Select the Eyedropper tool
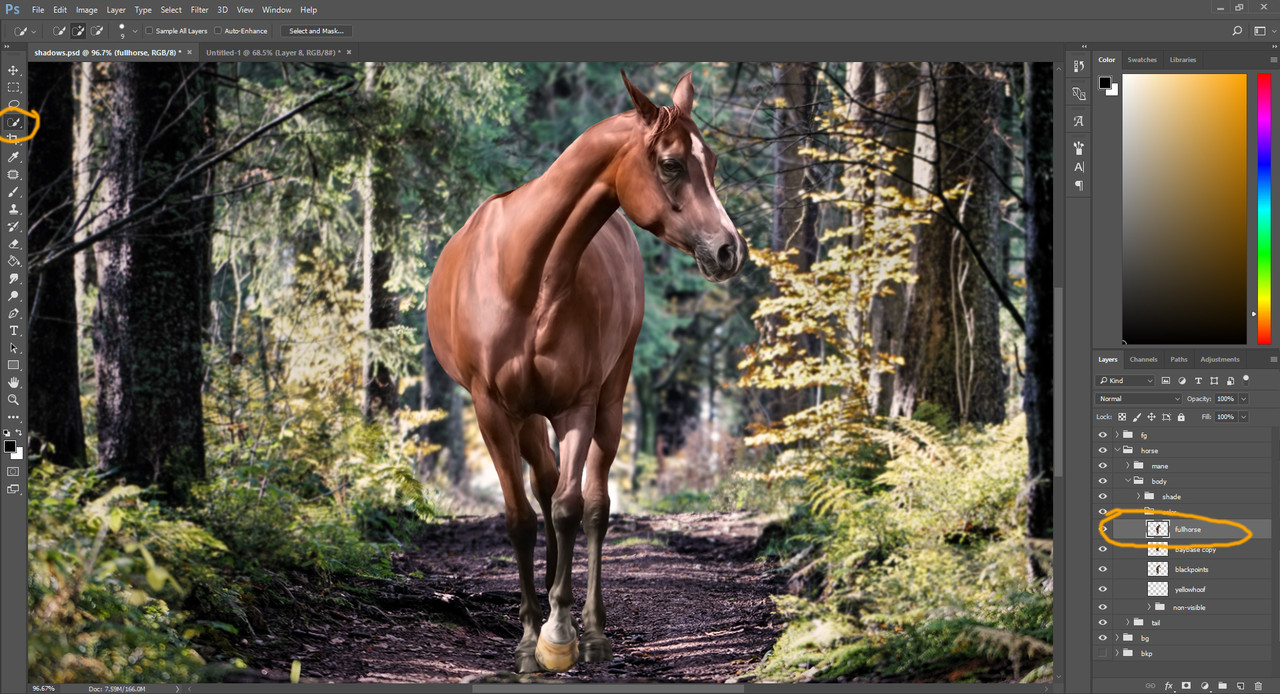The image size is (1280, 694). coord(13,157)
